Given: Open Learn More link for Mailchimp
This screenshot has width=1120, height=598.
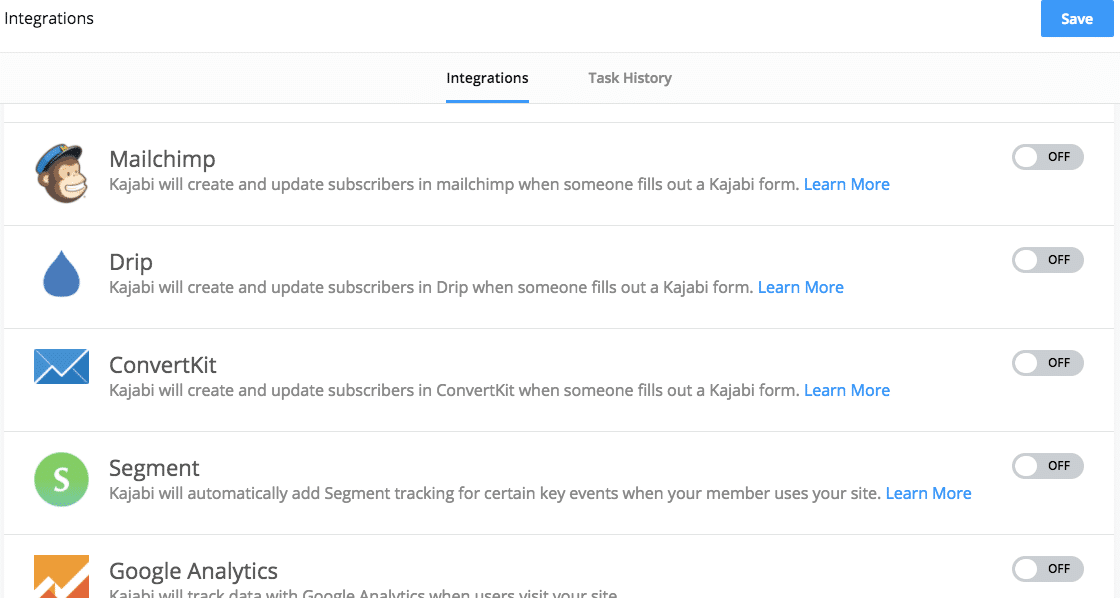Looking at the screenshot, I should (846, 184).
